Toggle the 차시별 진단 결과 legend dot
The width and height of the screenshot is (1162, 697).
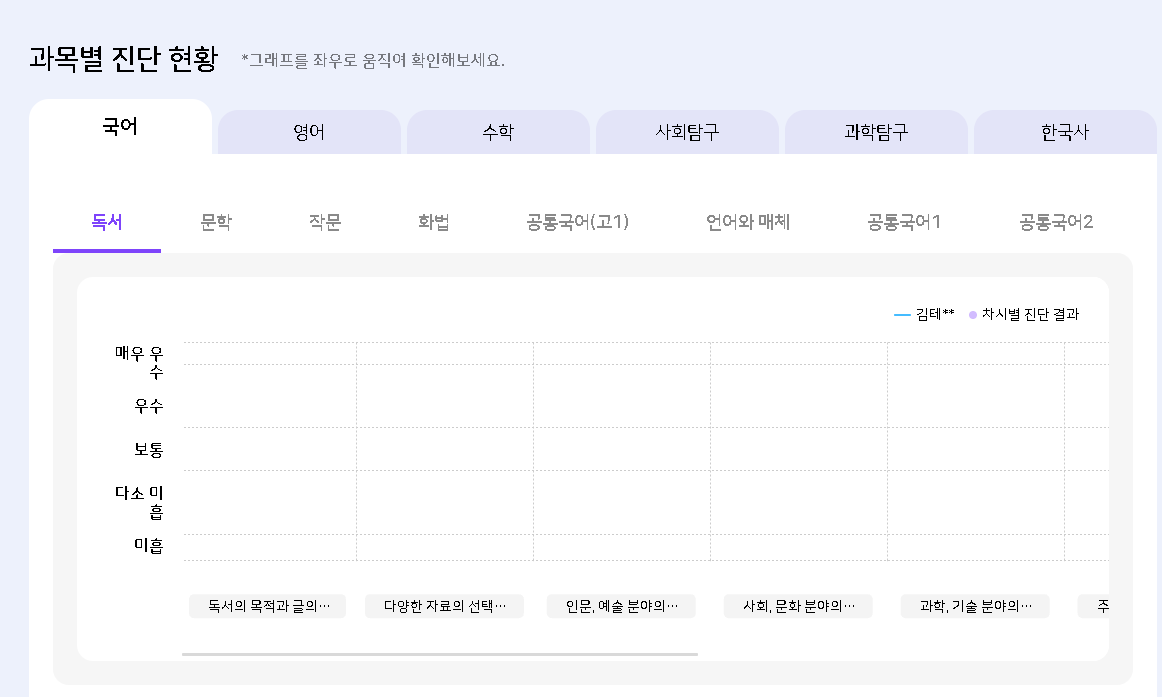[1024, 314]
